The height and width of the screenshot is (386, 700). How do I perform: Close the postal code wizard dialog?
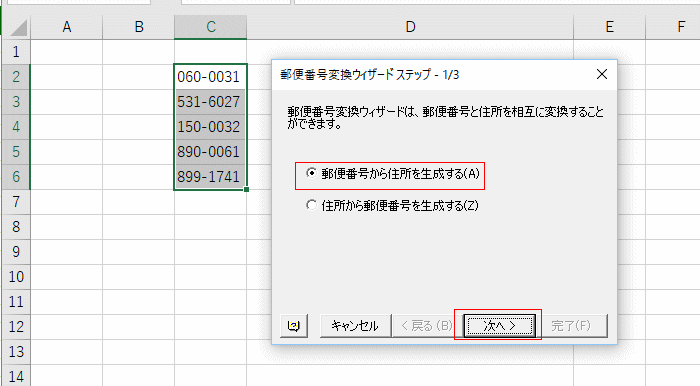coord(602,74)
